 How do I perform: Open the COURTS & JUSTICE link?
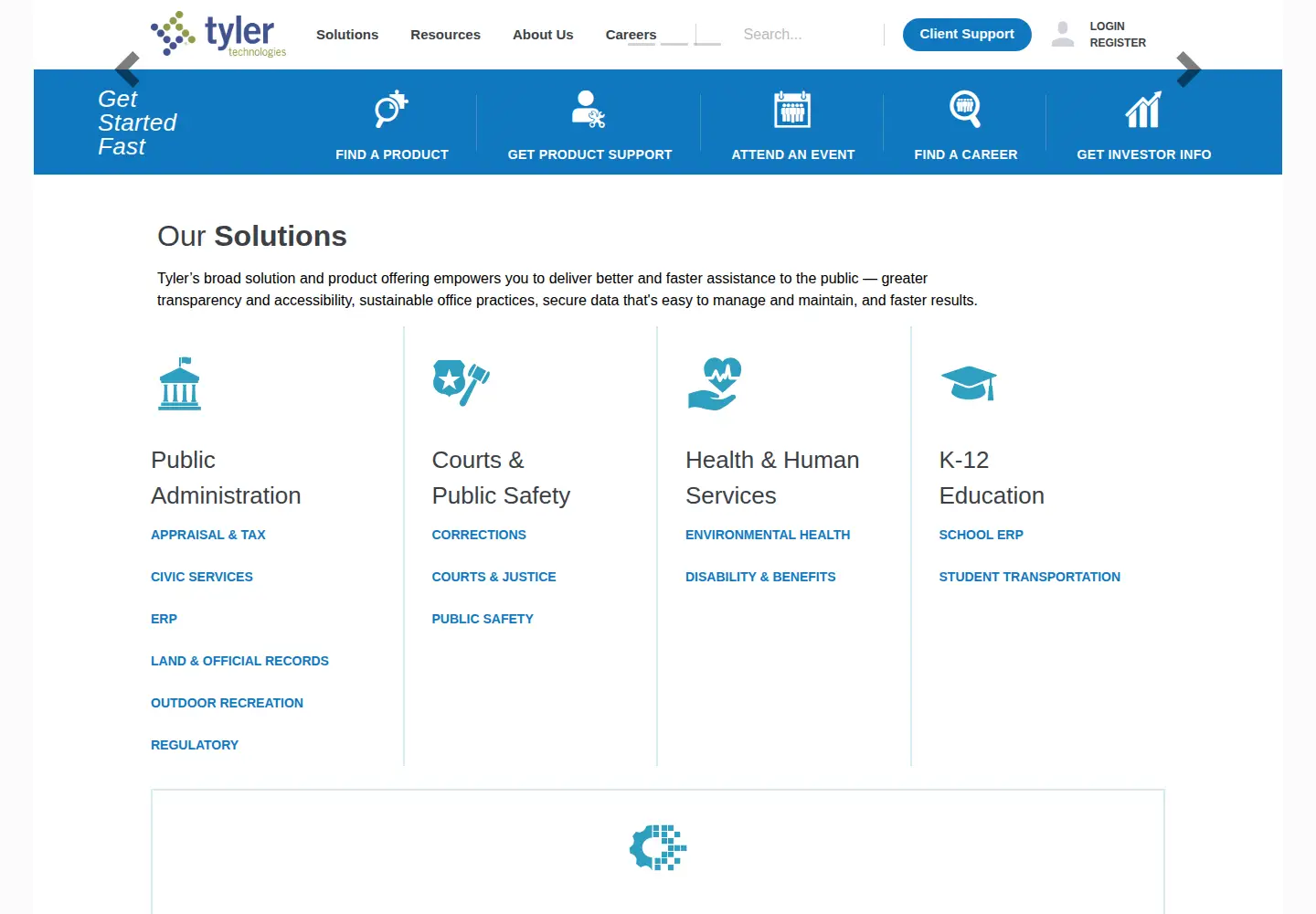click(x=493, y=577)
